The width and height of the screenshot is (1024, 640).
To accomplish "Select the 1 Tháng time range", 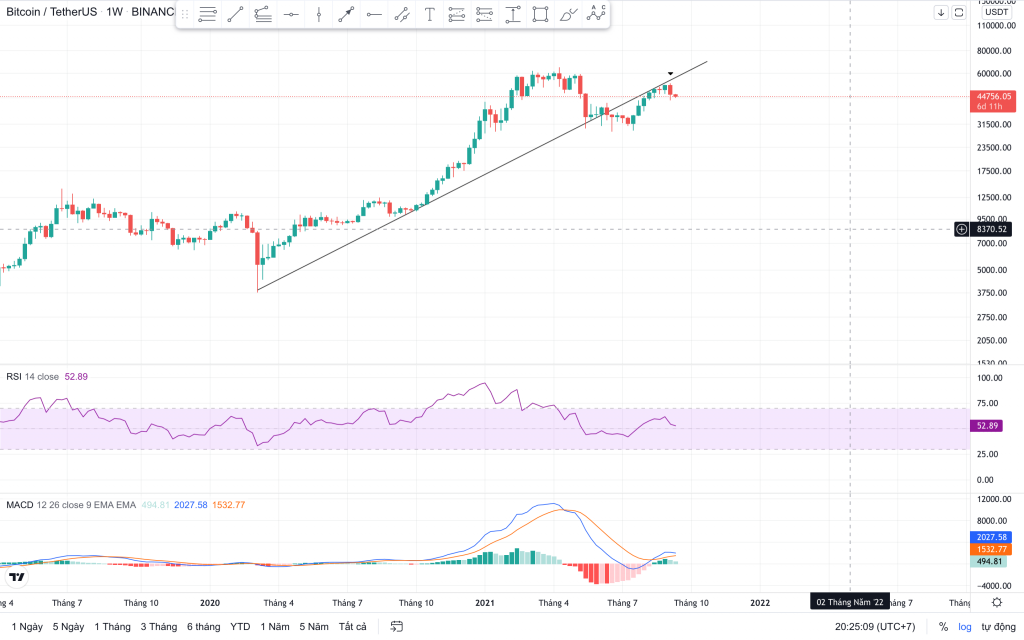I will click(112, 627).
